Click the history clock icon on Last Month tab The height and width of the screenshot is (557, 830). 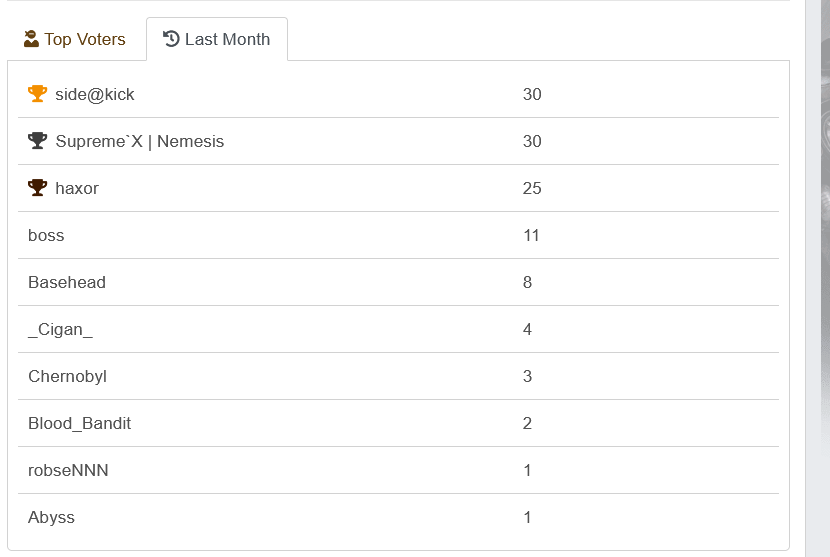[171, 39]
